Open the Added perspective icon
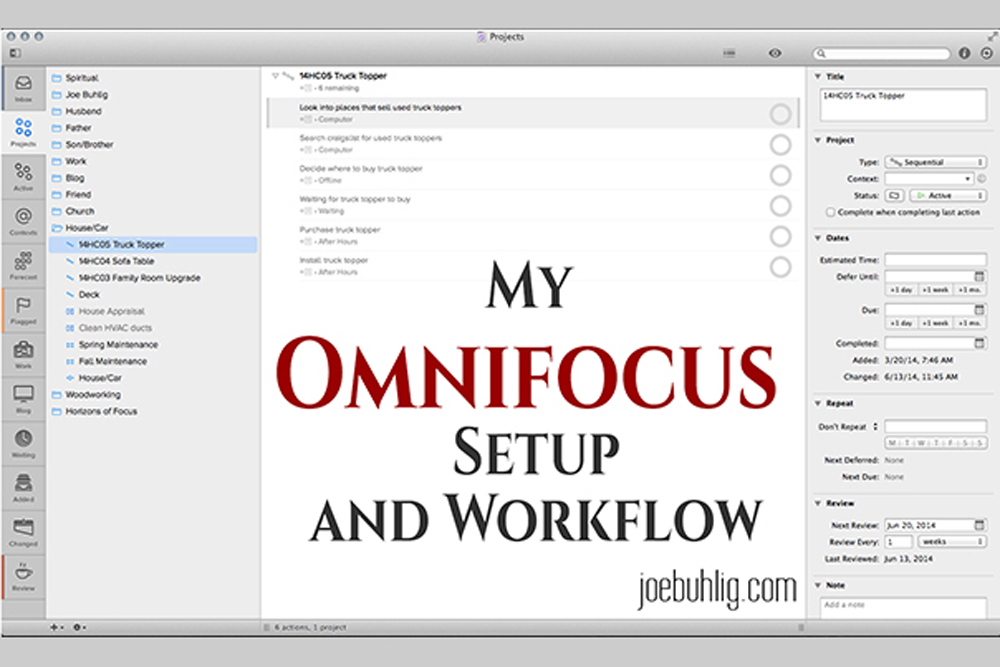Viewport: 1000px width, 667px height. pyautogui.click(x=24, y=487)
